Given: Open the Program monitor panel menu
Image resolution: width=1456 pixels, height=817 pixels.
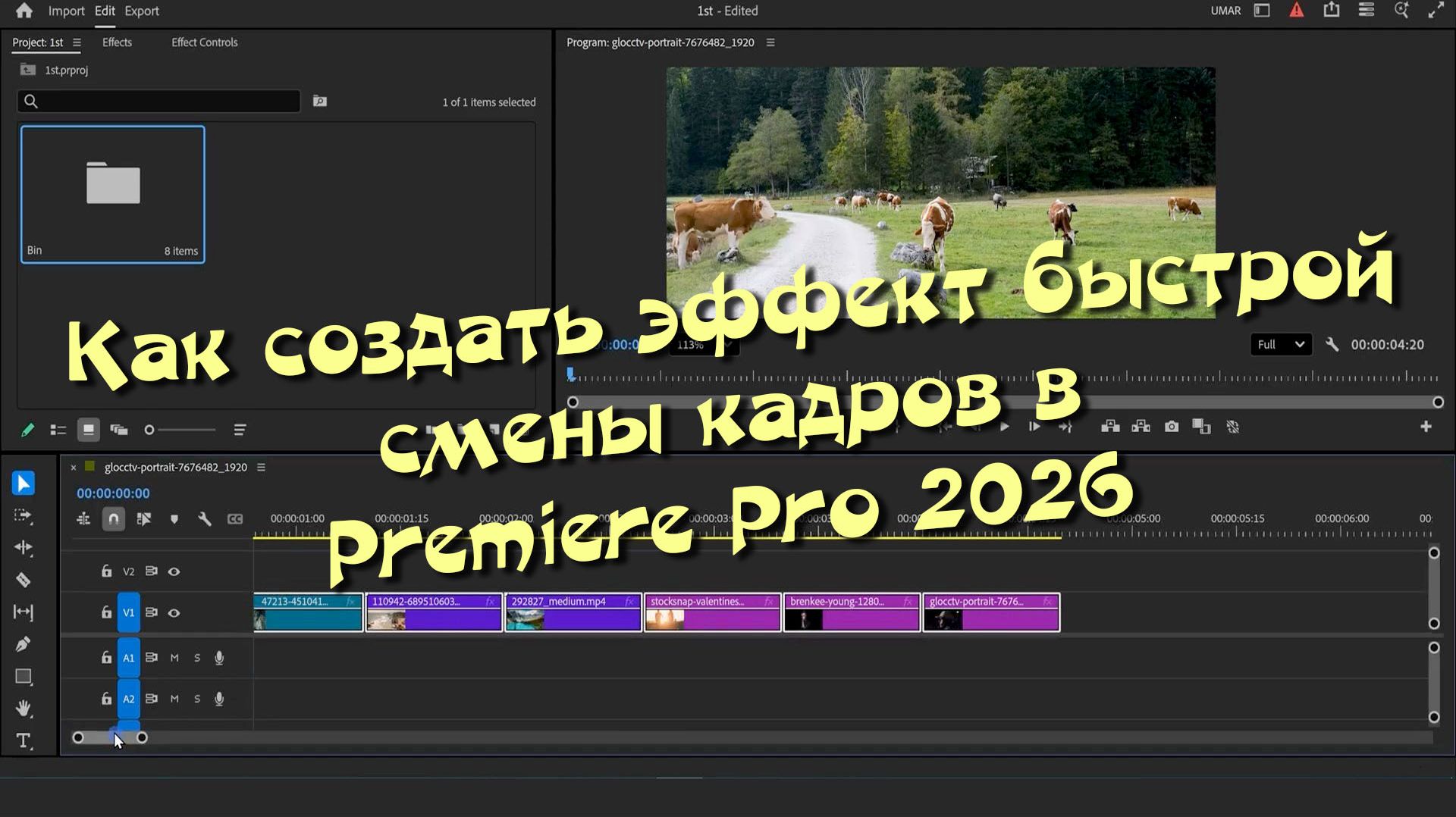Looking at the screenshot, I should [770, 42].
